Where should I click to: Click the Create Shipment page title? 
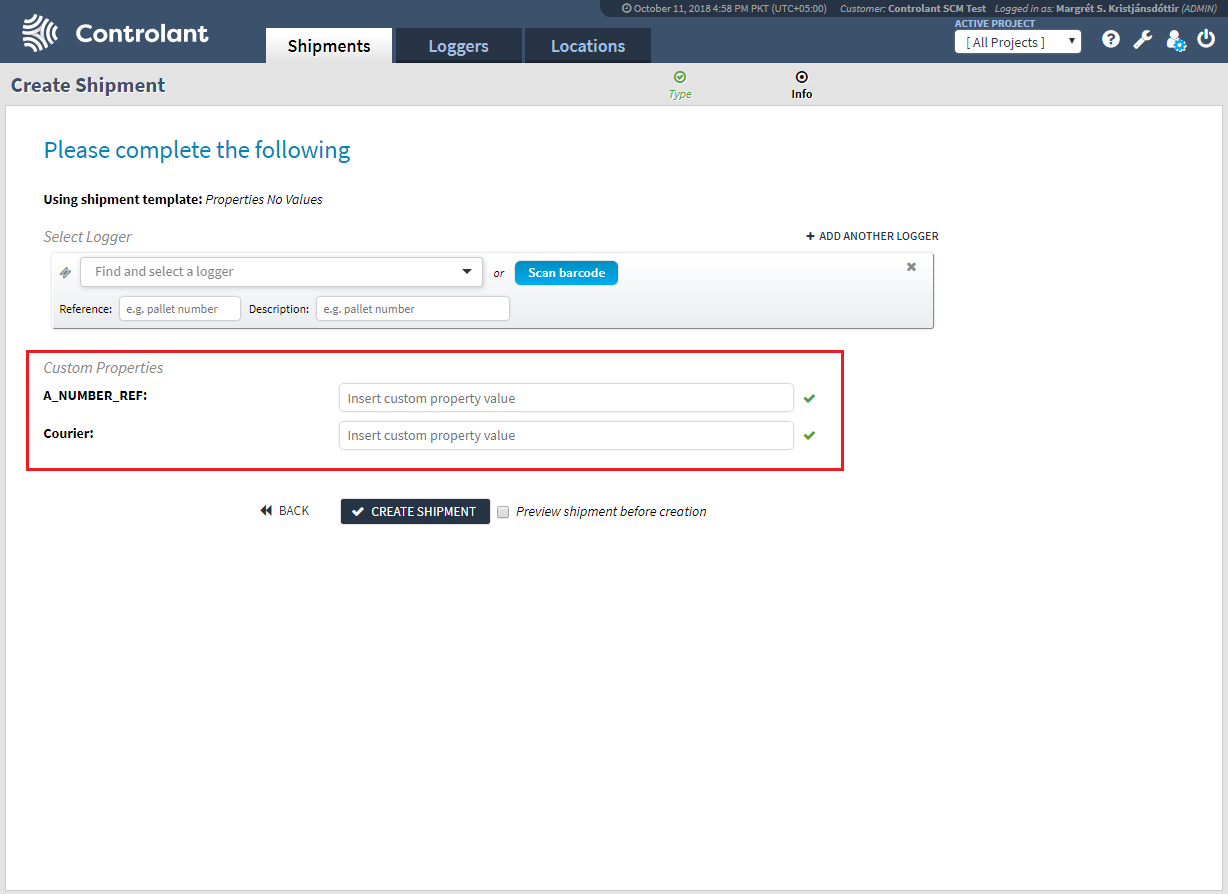point(88,85)
